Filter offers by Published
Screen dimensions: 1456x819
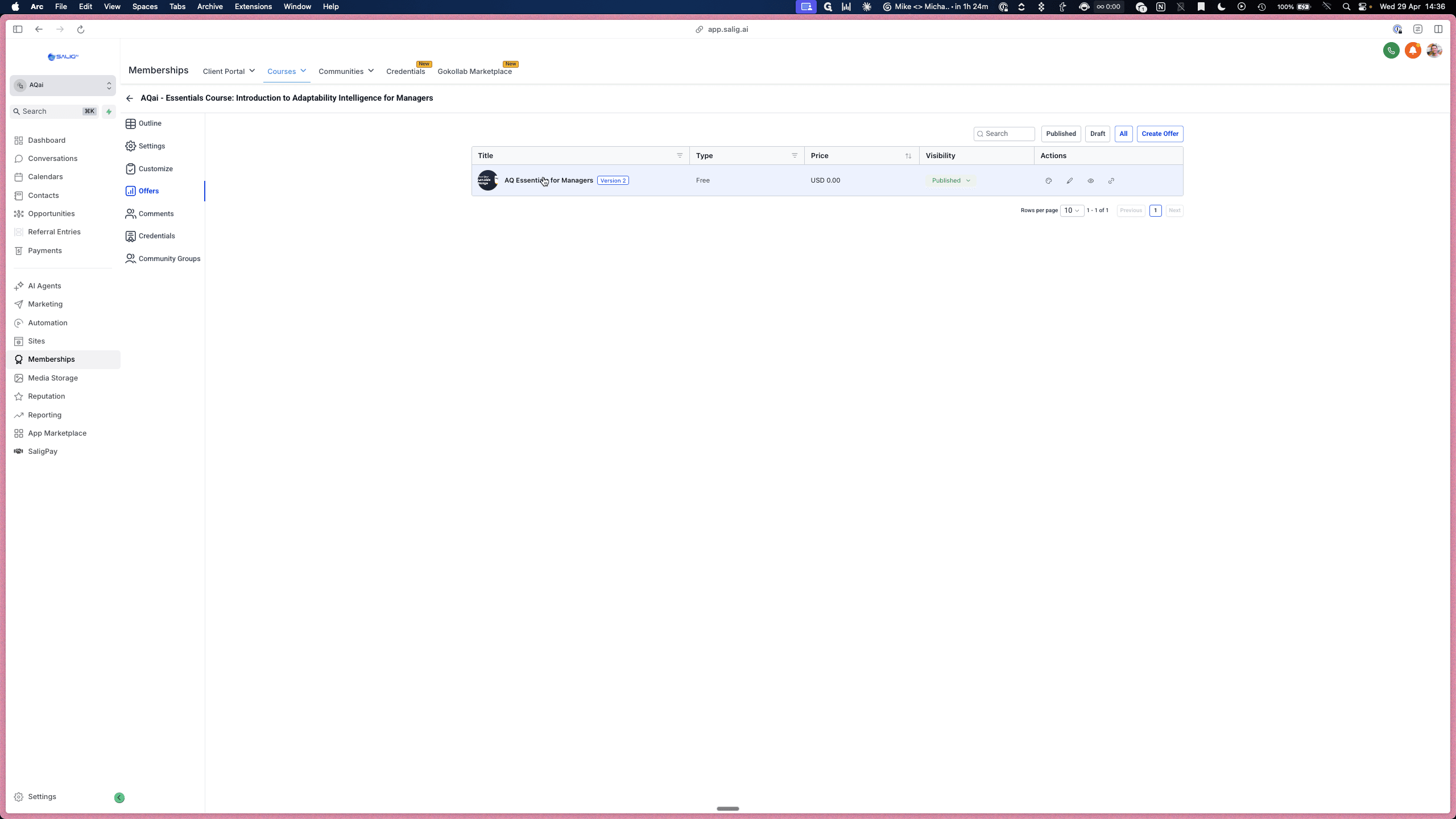(x=1061, y=134)
